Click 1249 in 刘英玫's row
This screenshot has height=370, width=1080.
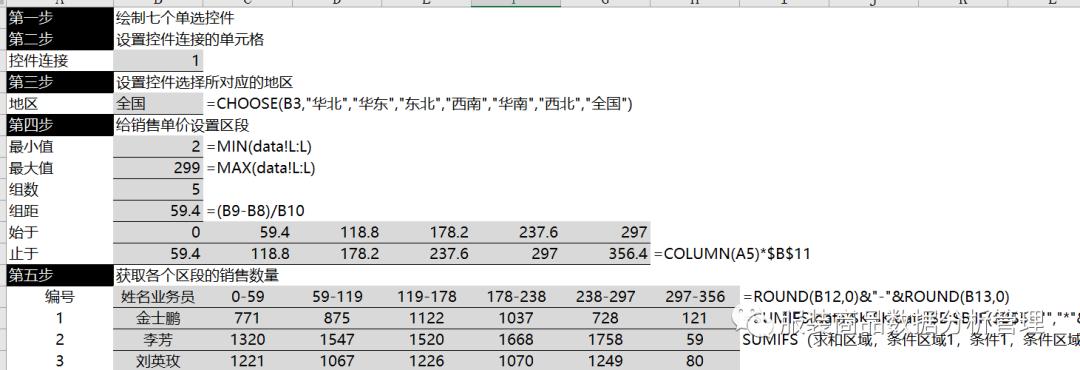[x=605, y=360]
